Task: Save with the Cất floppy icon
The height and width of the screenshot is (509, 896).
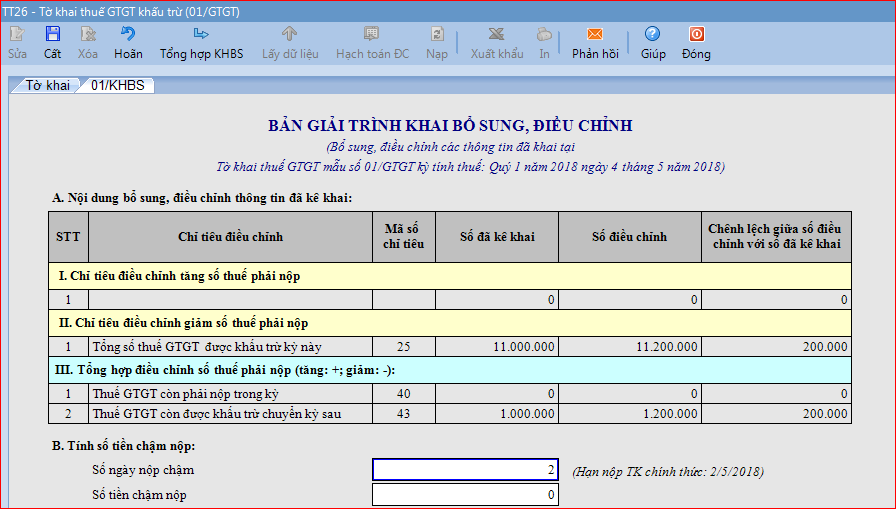Action: (x=53, y=34)
